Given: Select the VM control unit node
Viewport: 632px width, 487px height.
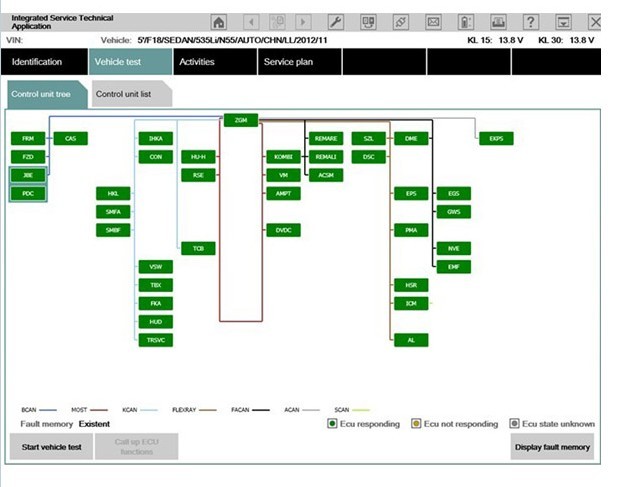Looking at the screenshot, I should coord(283,175).
